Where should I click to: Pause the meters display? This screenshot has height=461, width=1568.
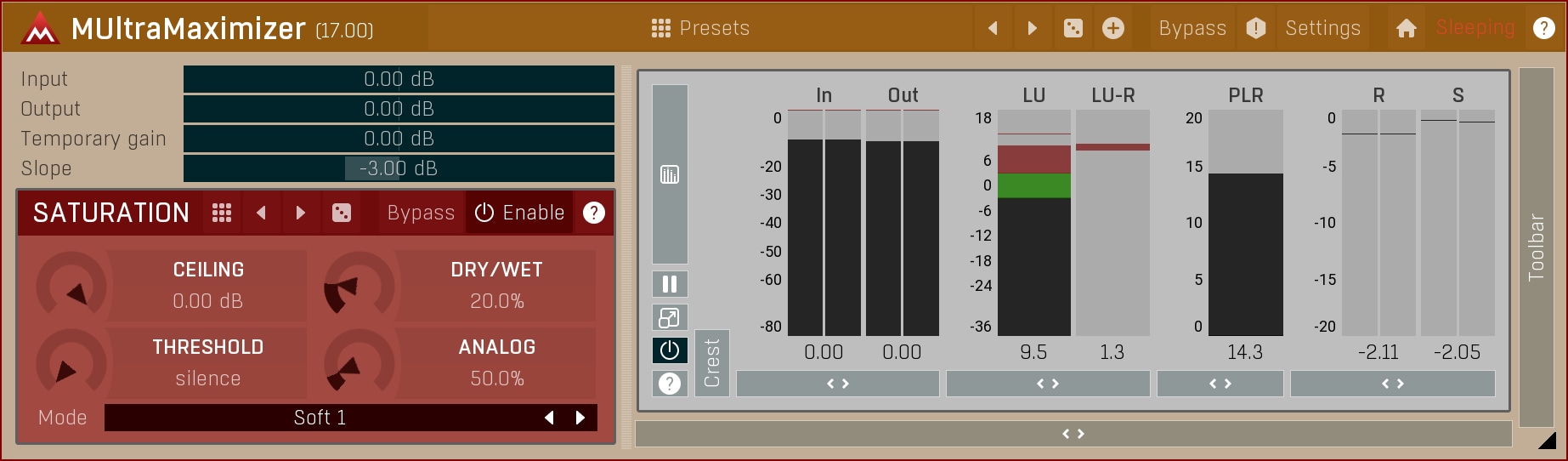670,284
